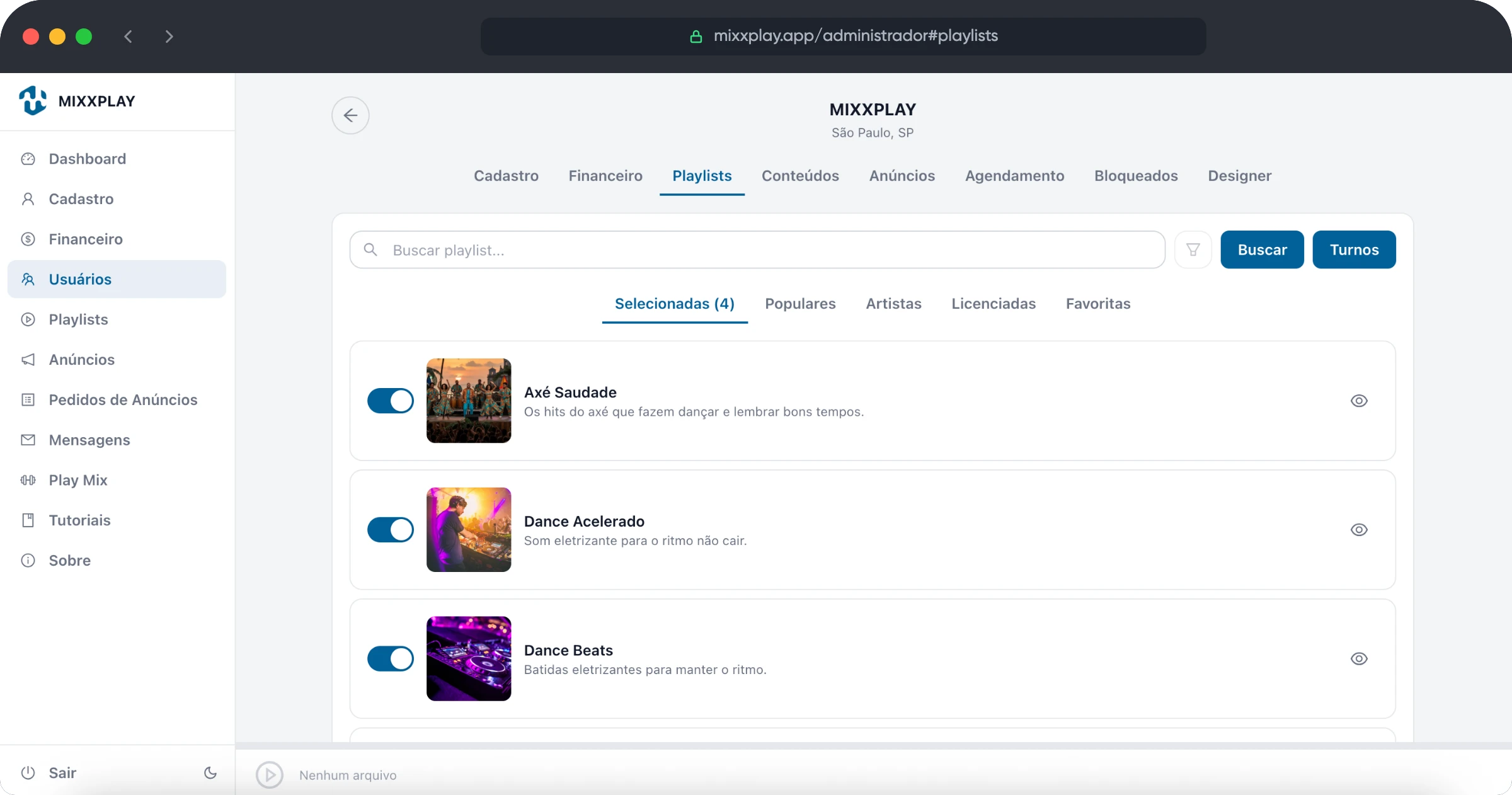The height and width of the screenshot is (795, 1512).
Task: Select the Favoritas playlist tab
Action: tap(1098, 304)
